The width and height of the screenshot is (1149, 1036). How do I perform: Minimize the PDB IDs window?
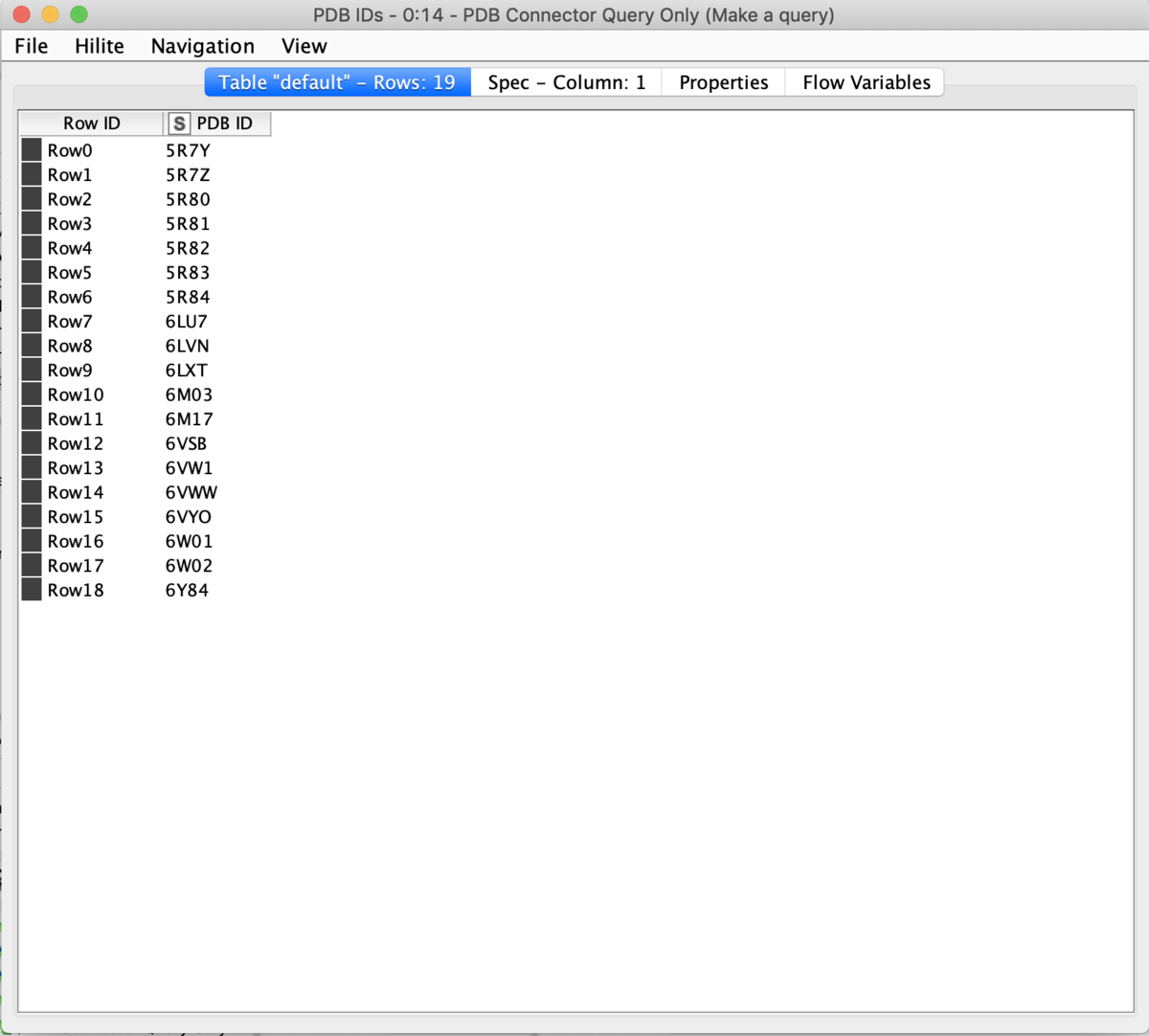(x=50, y=14)
